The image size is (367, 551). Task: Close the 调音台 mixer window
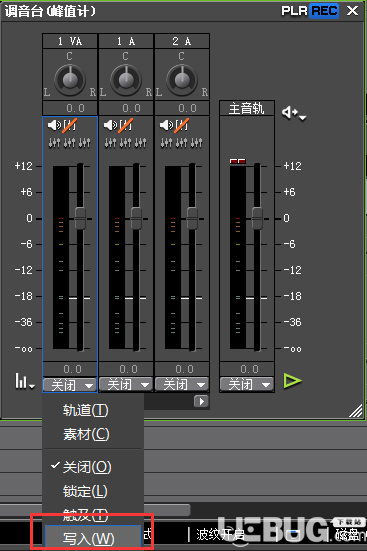[352, 11]
